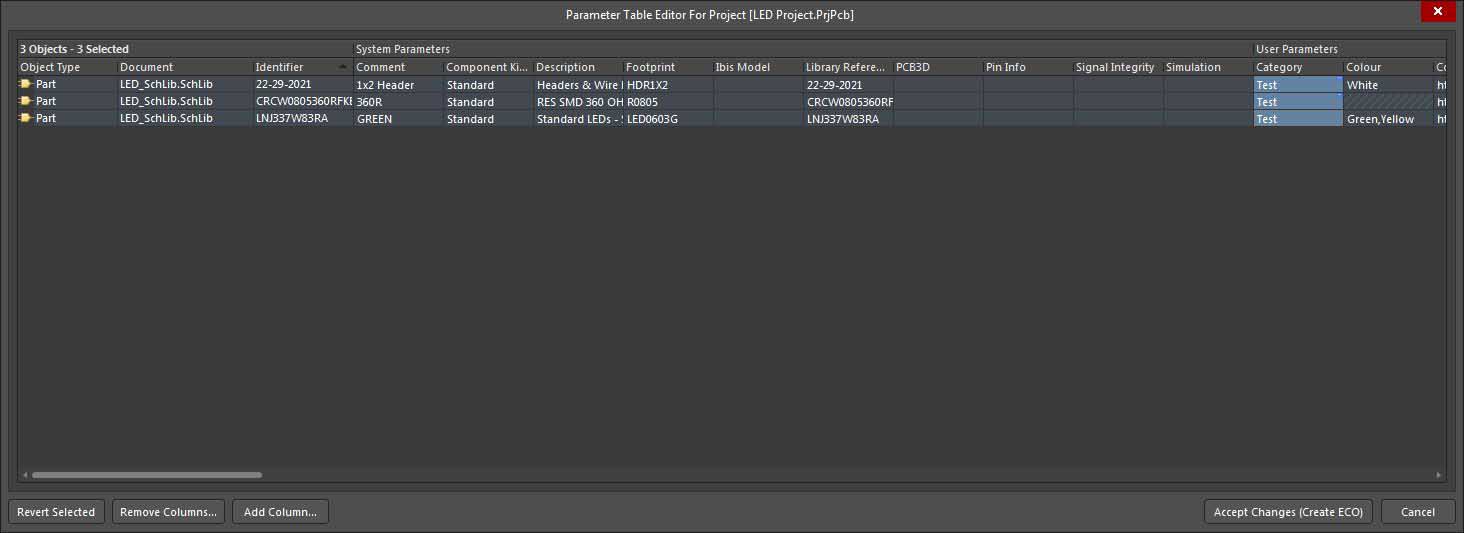This screenshot has height=533, width=1464.
Task: Click the Object Type column header
Action: (x=66, y=67)
